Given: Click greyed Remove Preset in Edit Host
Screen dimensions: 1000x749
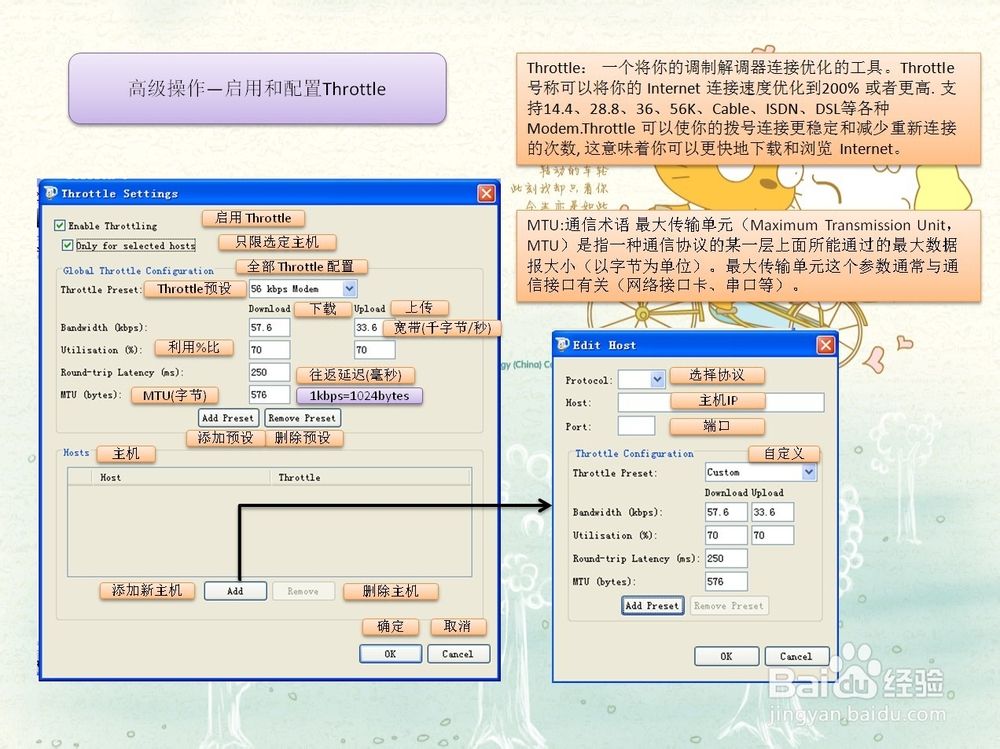Looking at the screenshot, I should (728, 605).
